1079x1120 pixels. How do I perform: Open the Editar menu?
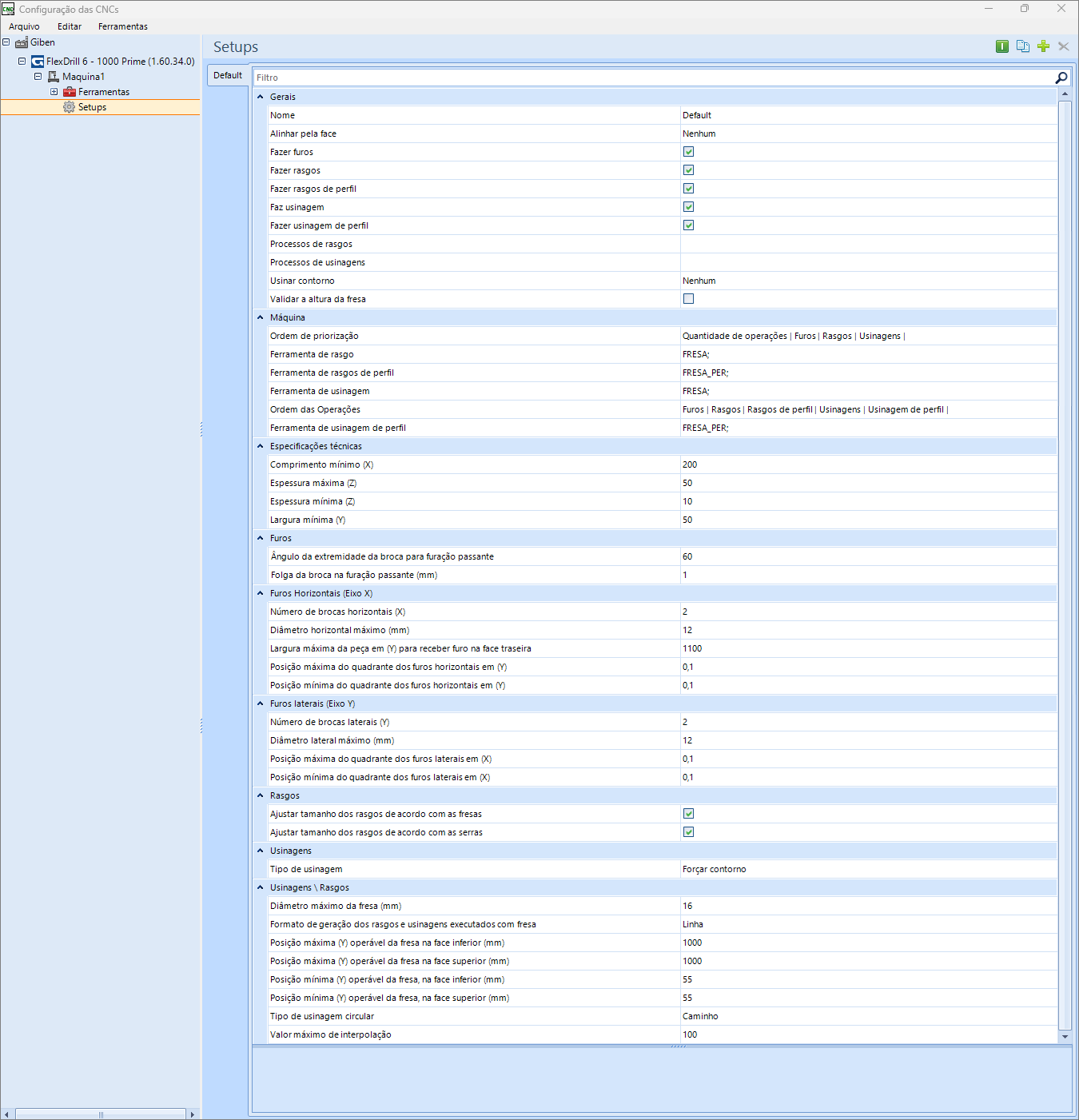pos(70,26)
